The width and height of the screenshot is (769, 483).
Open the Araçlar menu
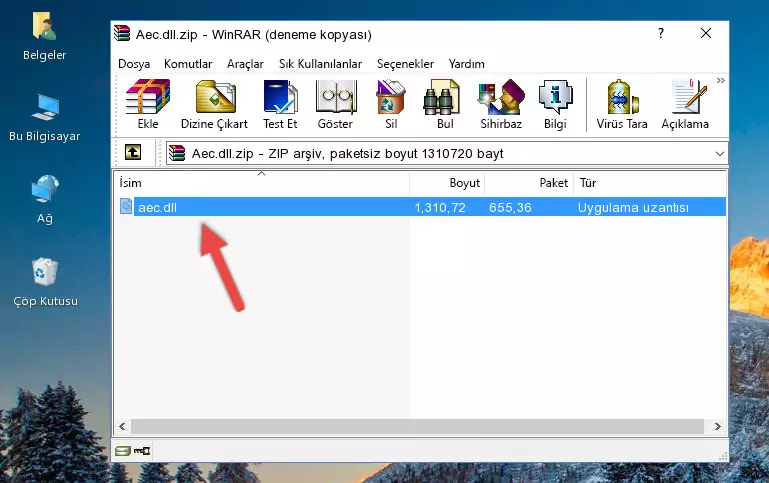tap(245, 64)
